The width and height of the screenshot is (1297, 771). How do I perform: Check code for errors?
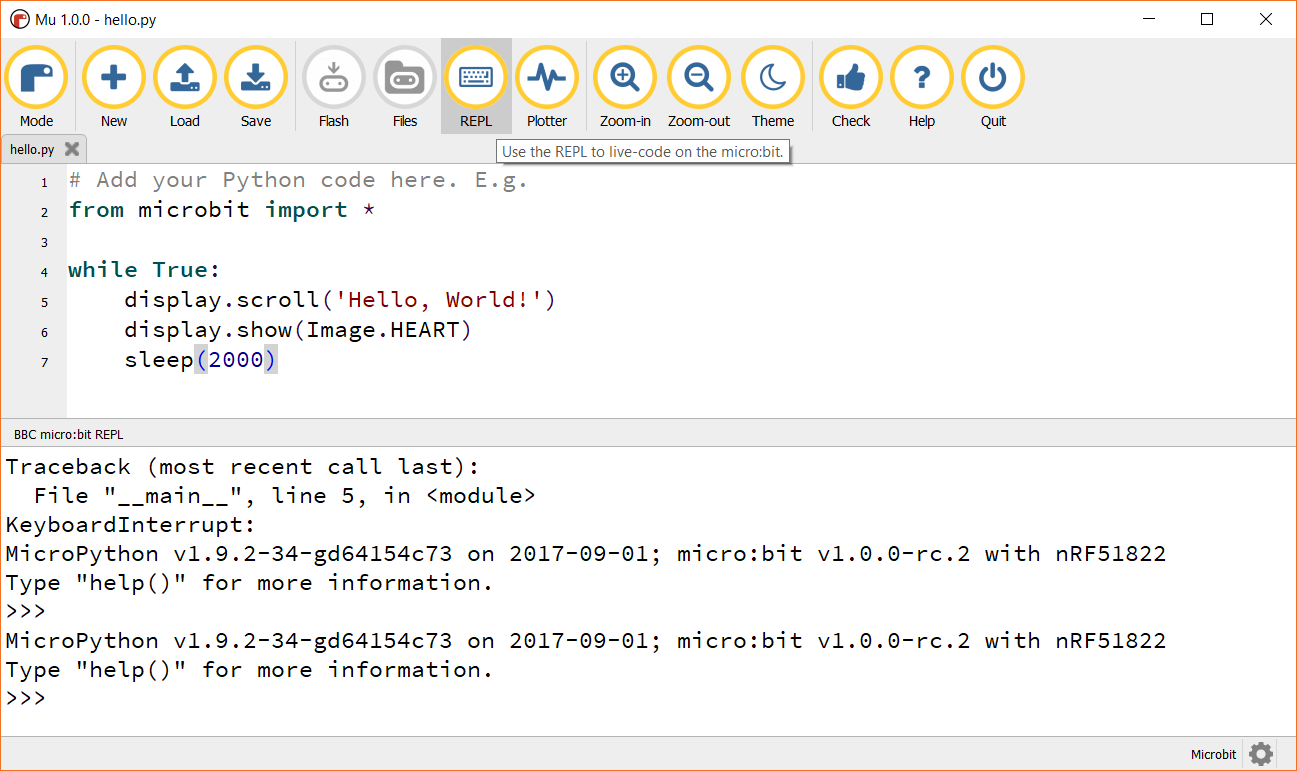click(x=851, y=87)
